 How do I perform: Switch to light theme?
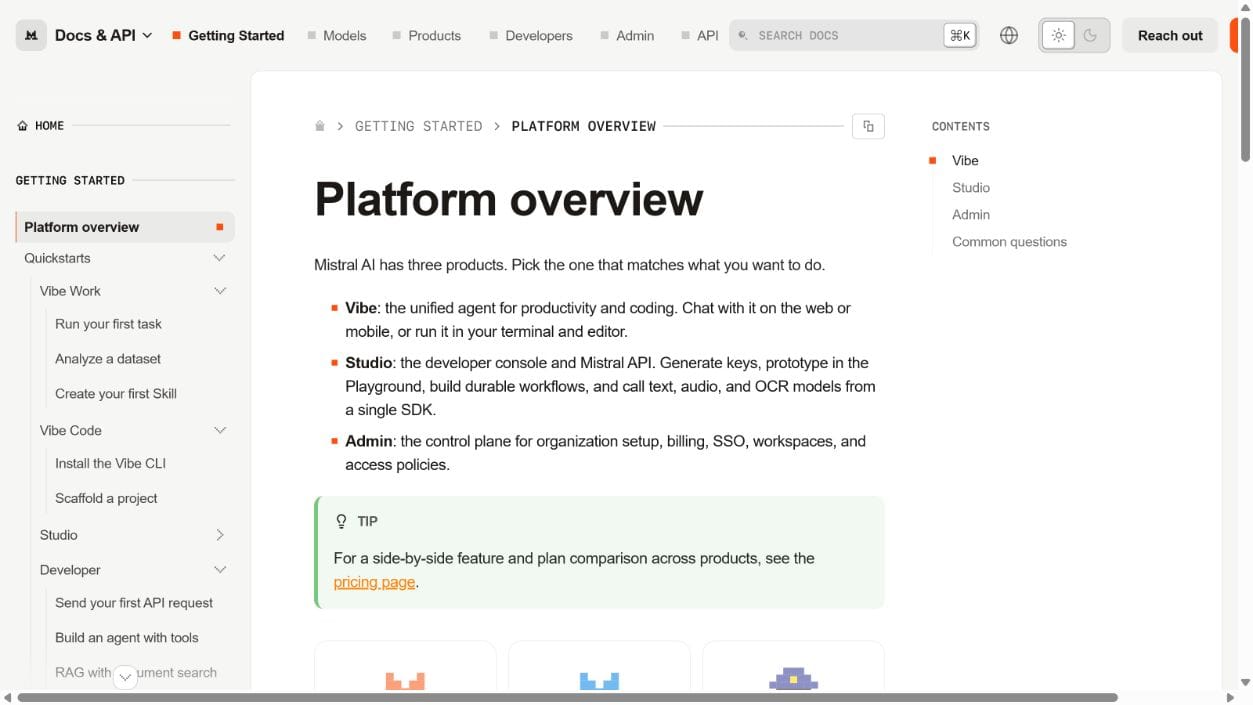tap(1058, 35)
